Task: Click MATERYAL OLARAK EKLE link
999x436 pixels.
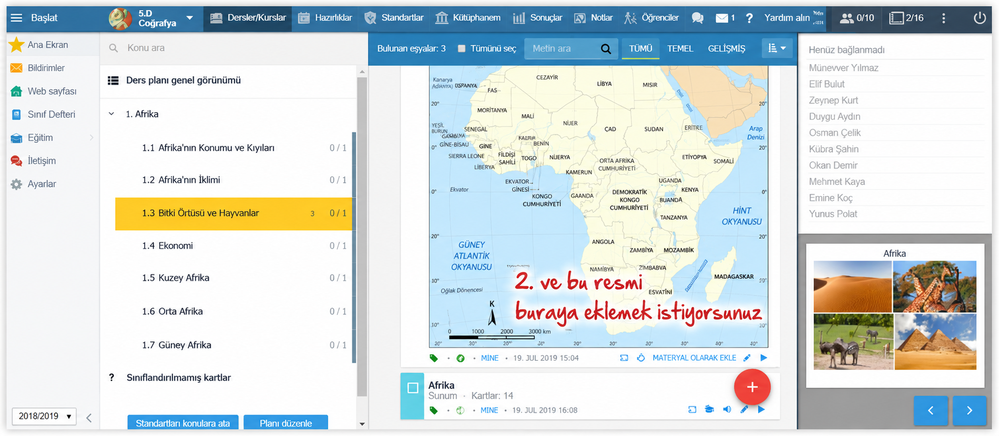Action: point(694,358)
